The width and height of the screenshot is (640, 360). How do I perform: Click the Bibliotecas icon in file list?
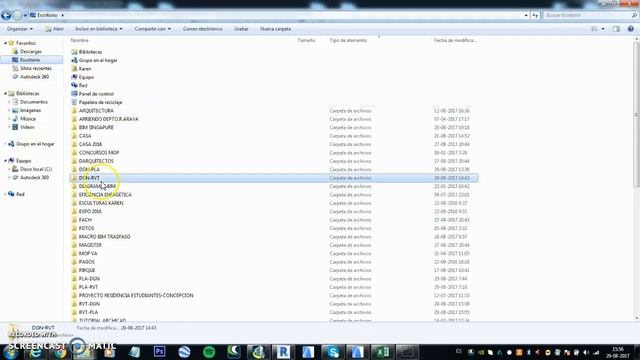click(74, 52)
